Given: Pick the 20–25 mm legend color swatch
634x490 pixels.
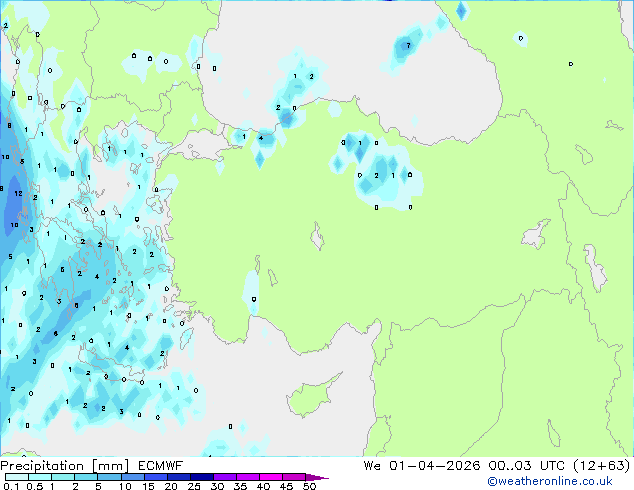Looking at the screenshot, I should tap(178, 477).
